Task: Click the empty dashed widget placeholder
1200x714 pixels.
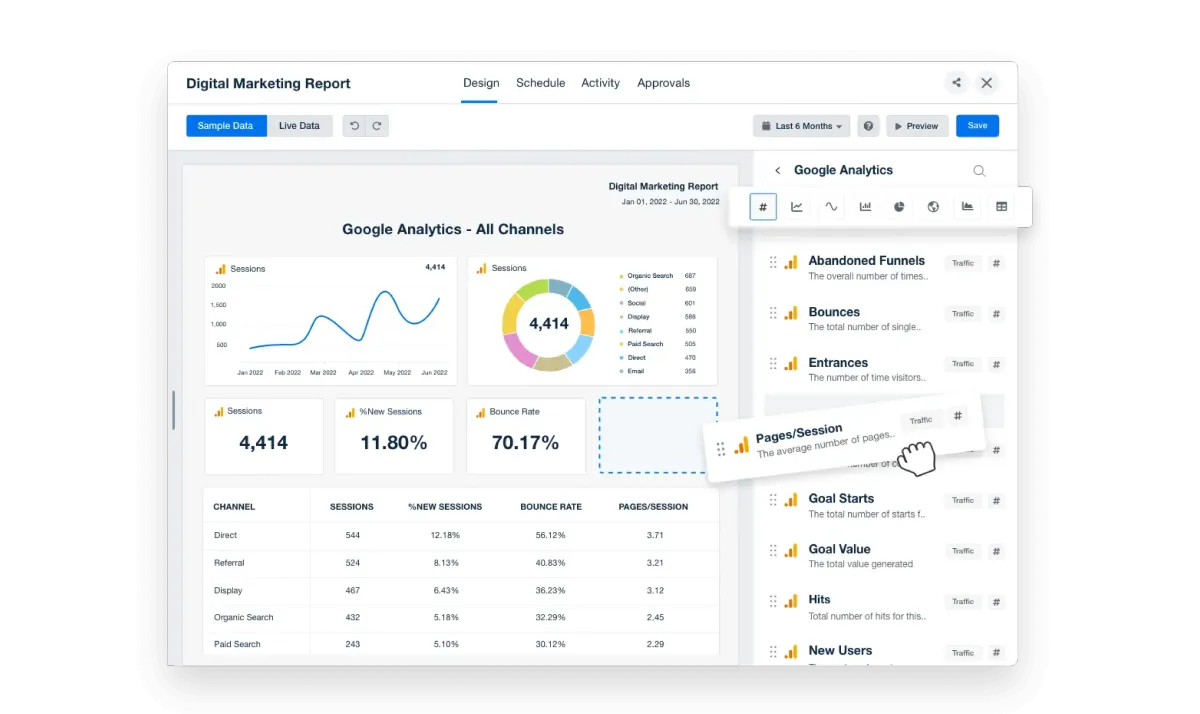Action: (657, 435)
